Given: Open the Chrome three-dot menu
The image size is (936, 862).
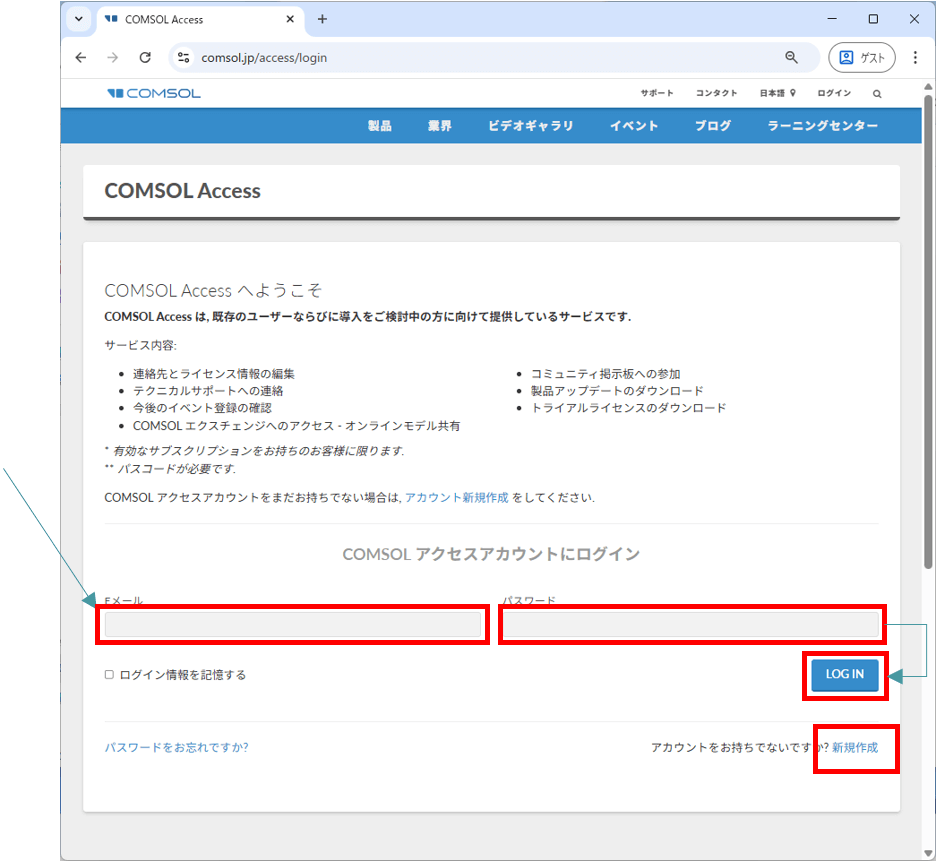Looking at the screenshot, I should pyautogui.click(x=915, y=58).
